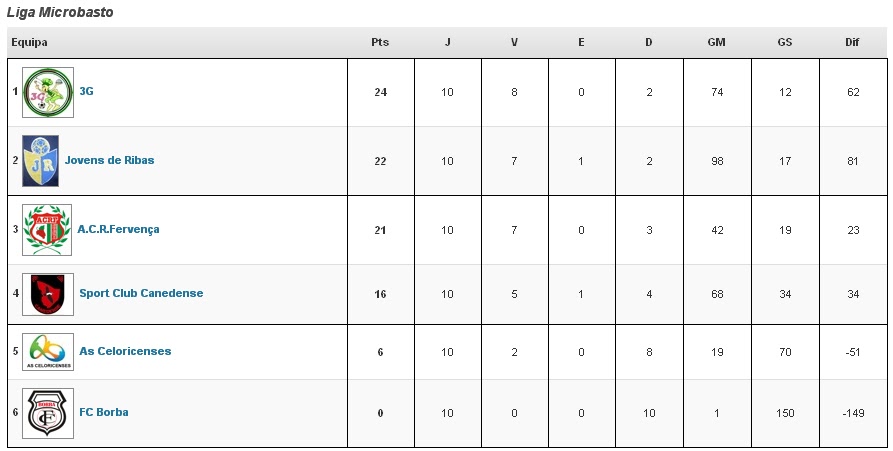Click the A.C.R.Fervença team emblem

[47, 230]
